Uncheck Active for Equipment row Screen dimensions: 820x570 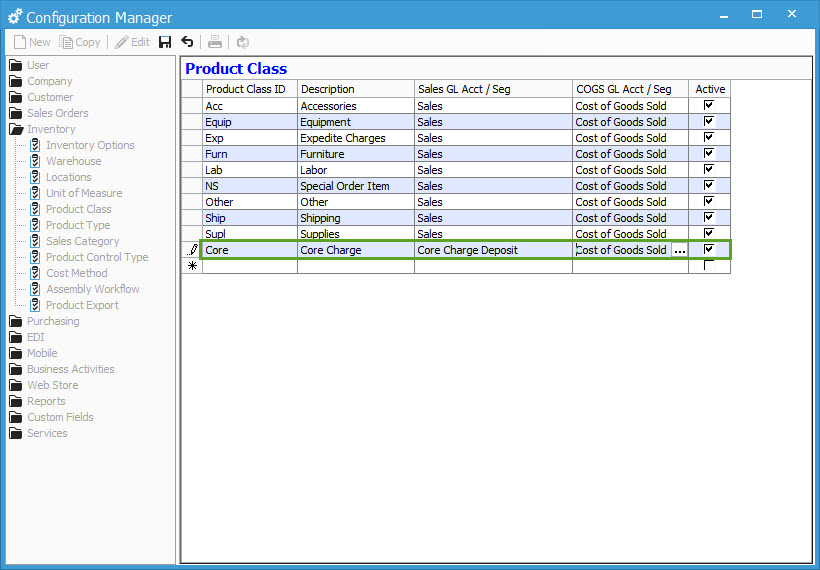(709, 121)
